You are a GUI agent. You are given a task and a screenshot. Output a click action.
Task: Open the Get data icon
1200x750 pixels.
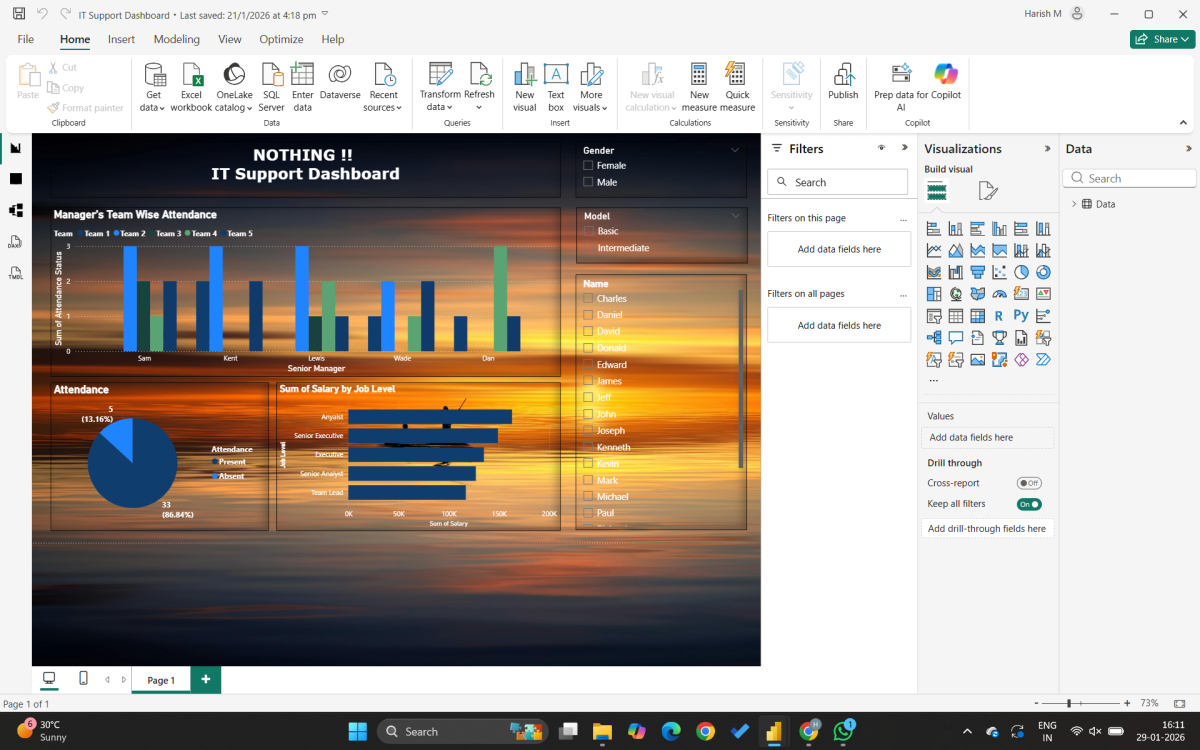pos(154,76)
